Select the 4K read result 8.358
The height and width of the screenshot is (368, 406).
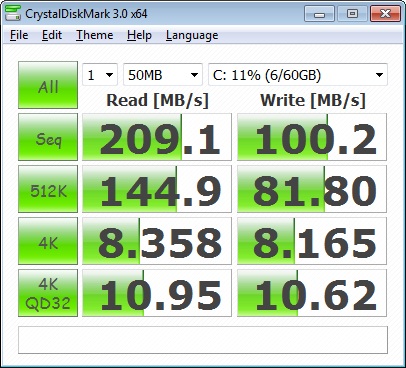tap(157, 241)
